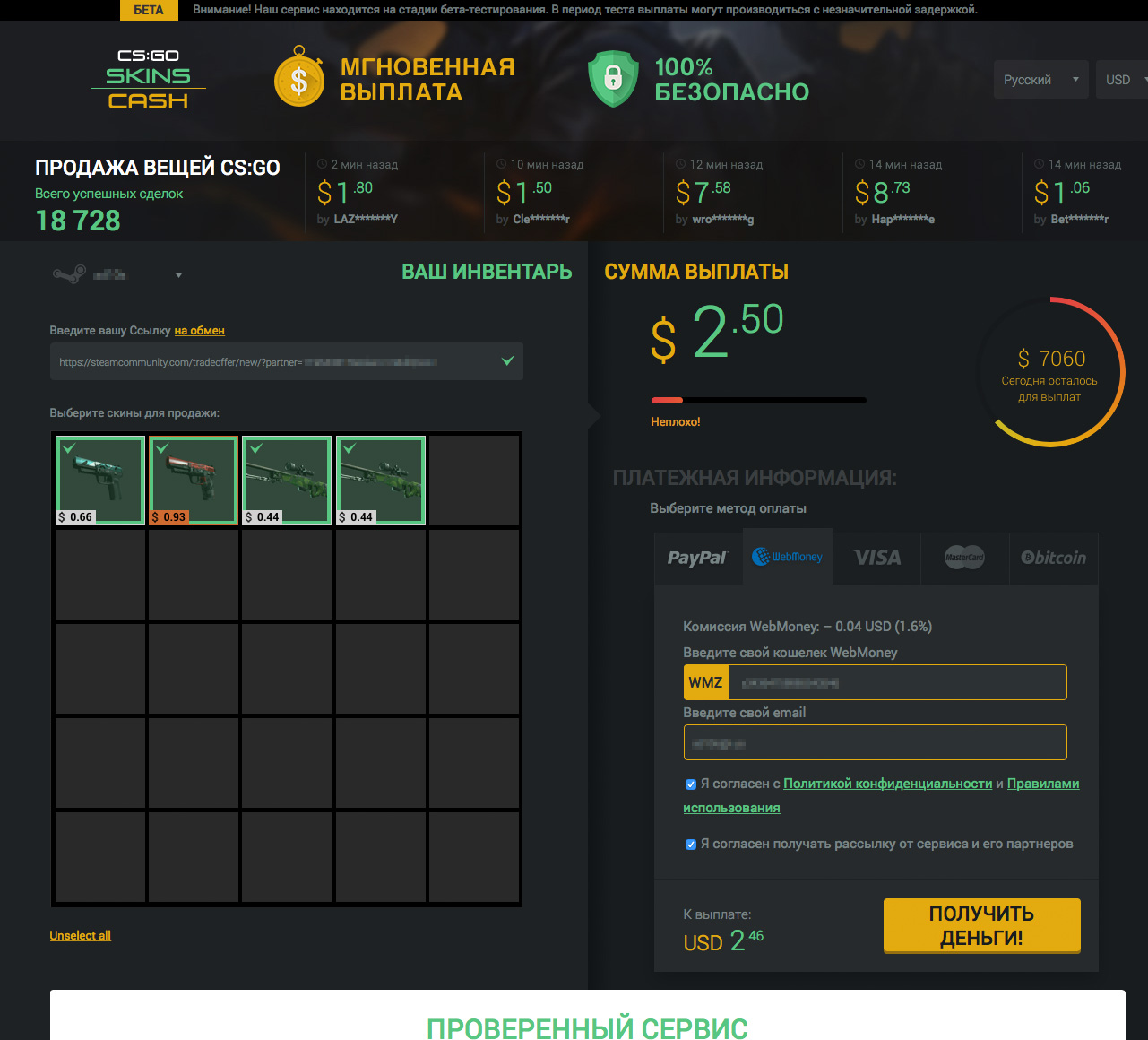Click the green checkmark in trade link field
This screenshot has width=1148, height=1040.
click(x=508, y=361)
